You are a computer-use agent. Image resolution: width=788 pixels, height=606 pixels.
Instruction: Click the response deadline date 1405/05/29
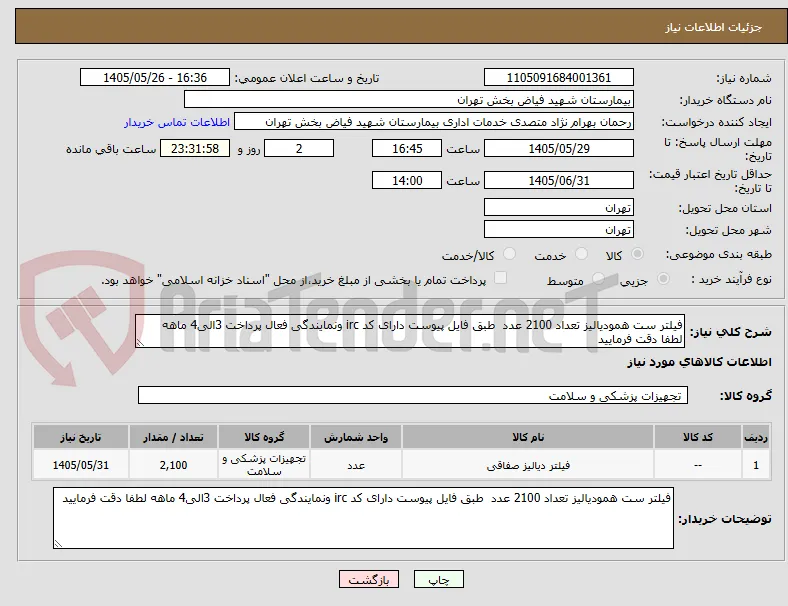558,148
